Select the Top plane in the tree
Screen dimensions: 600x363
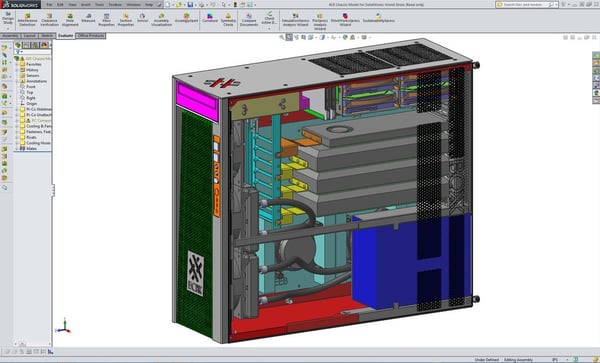click(x=30, y=92)
